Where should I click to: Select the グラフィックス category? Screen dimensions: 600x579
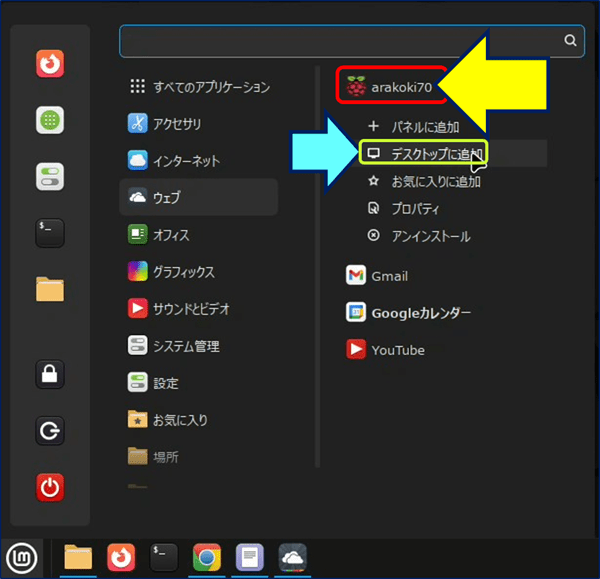(x=199, y=272)
